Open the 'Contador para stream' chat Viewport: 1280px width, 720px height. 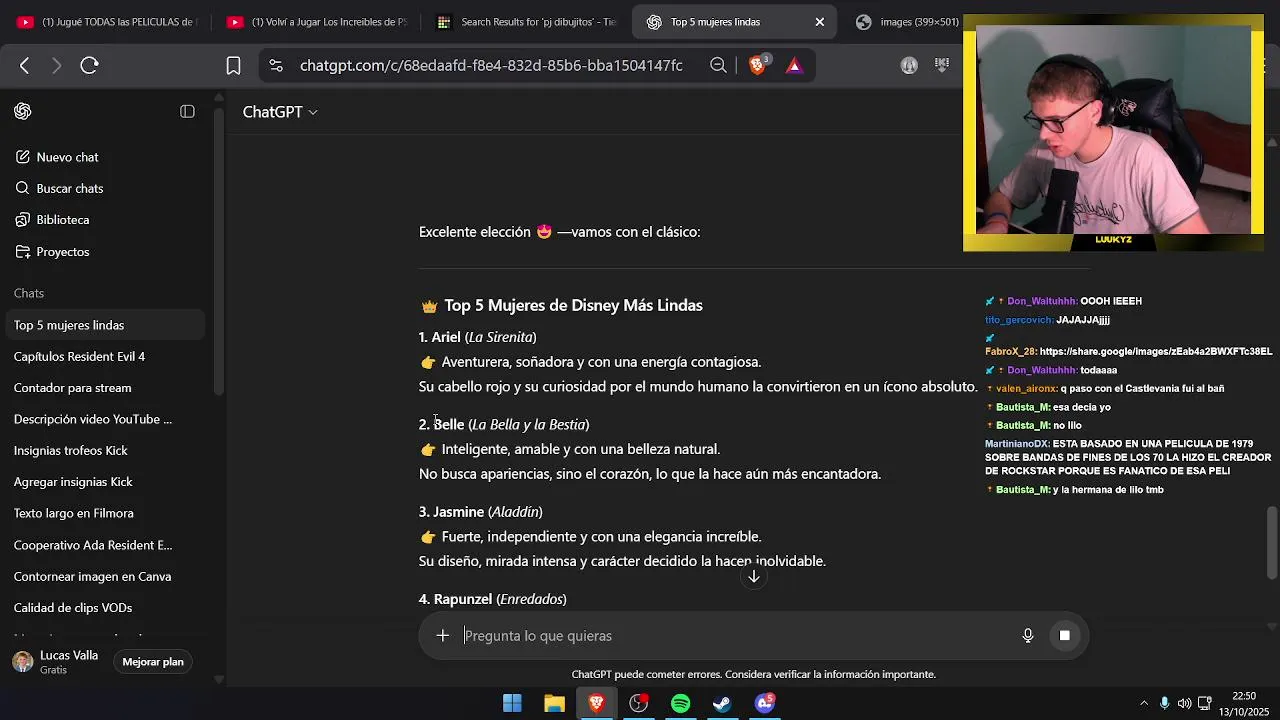pyautogui.click(x=105, y=388)
